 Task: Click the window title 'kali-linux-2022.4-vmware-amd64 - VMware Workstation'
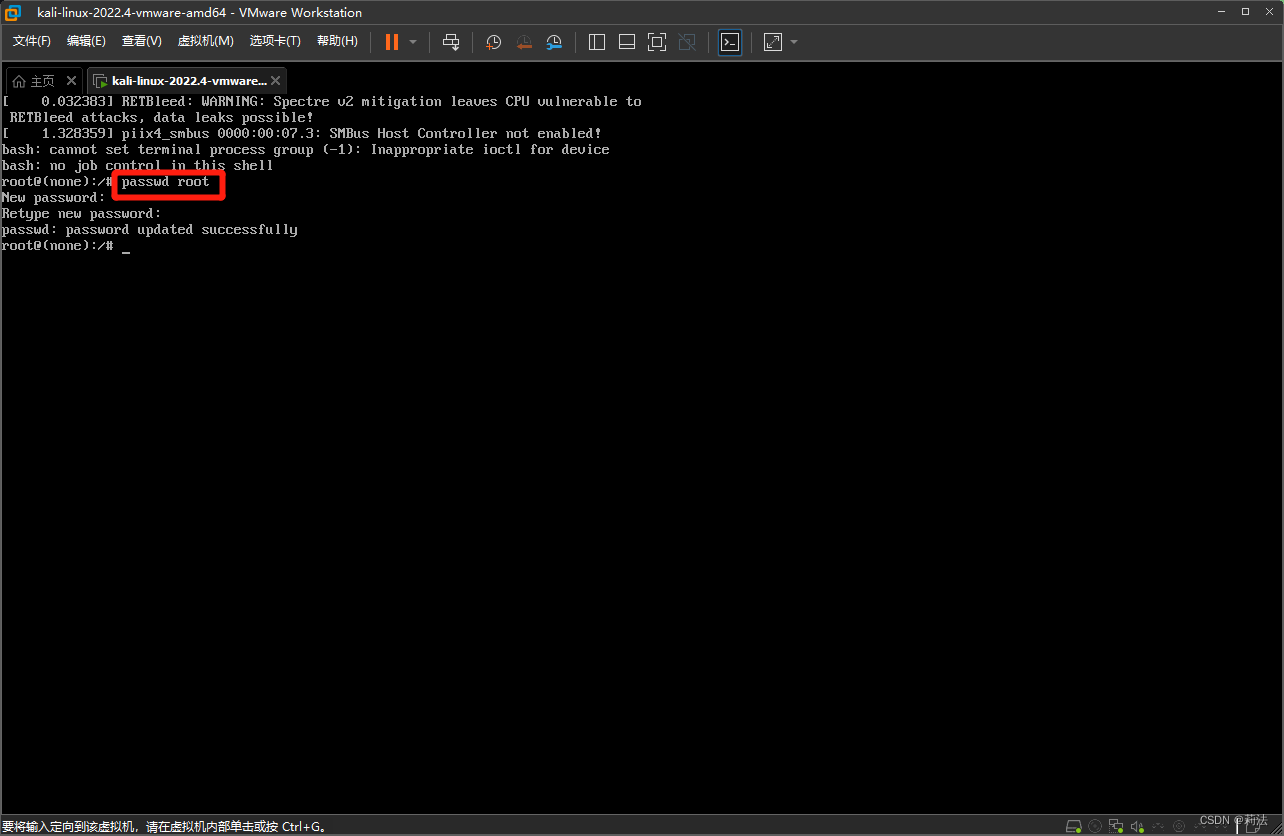coord(200,13)
